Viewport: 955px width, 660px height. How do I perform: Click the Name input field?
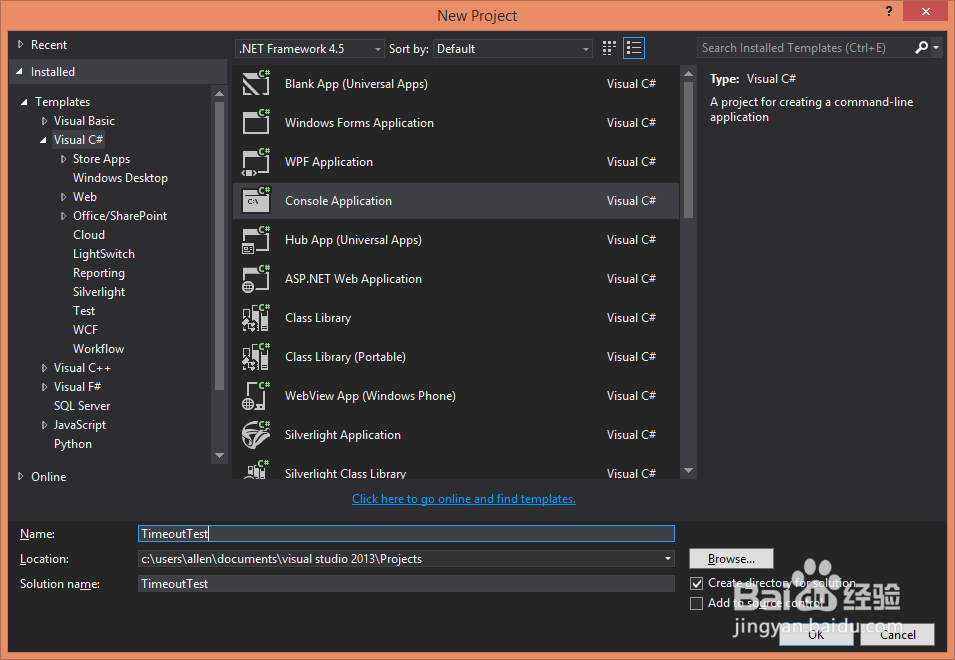pyautogui.click(x=406, y=533)
